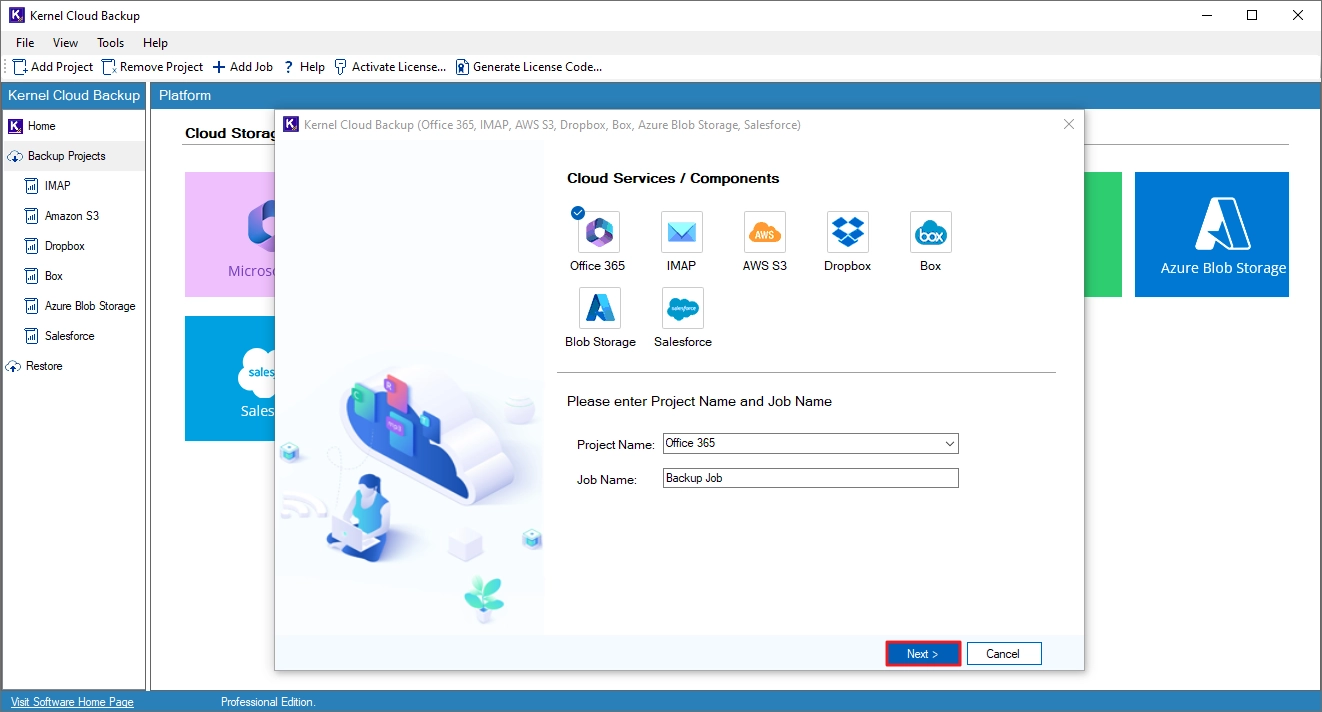Open Amazon S3 project in sidebar
Viewport: 1322px width, 712px height.
tap(62, 216)
